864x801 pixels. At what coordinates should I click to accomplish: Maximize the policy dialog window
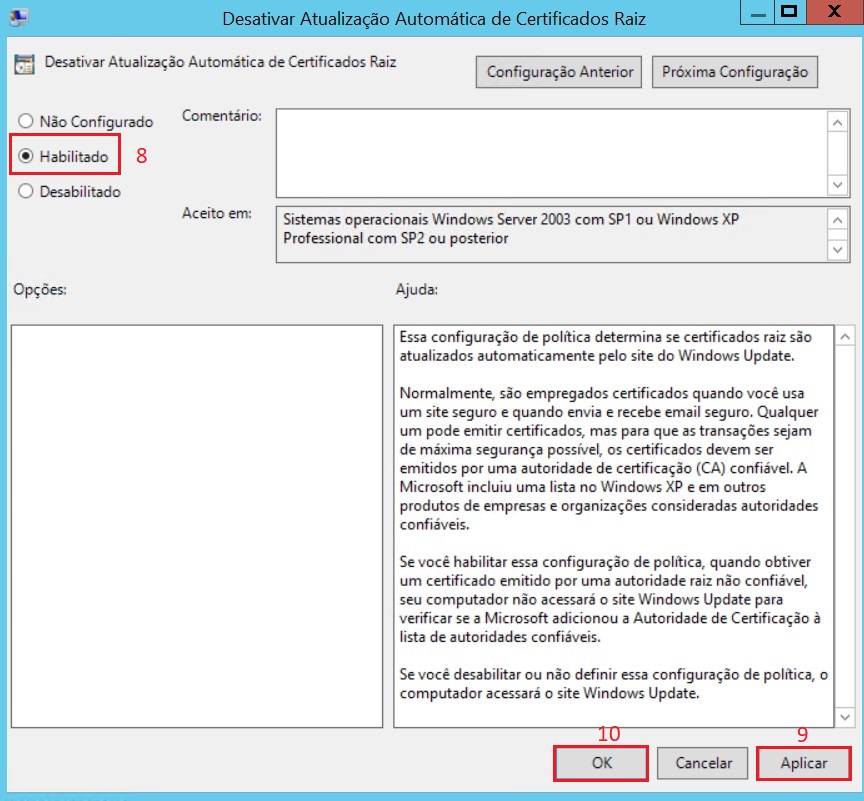789,12
